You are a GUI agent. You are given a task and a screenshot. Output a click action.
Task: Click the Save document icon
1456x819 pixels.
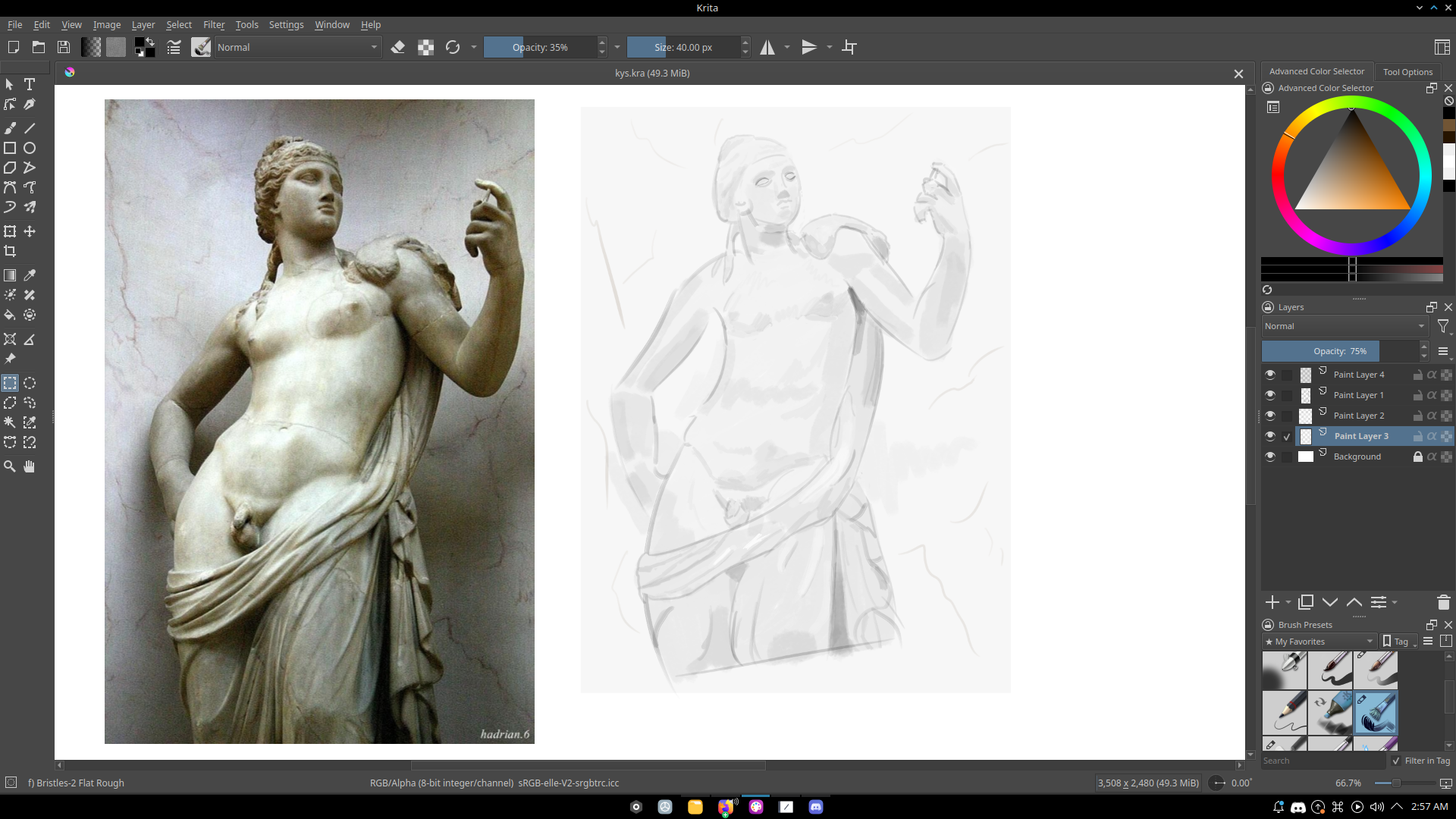[64, 47]
